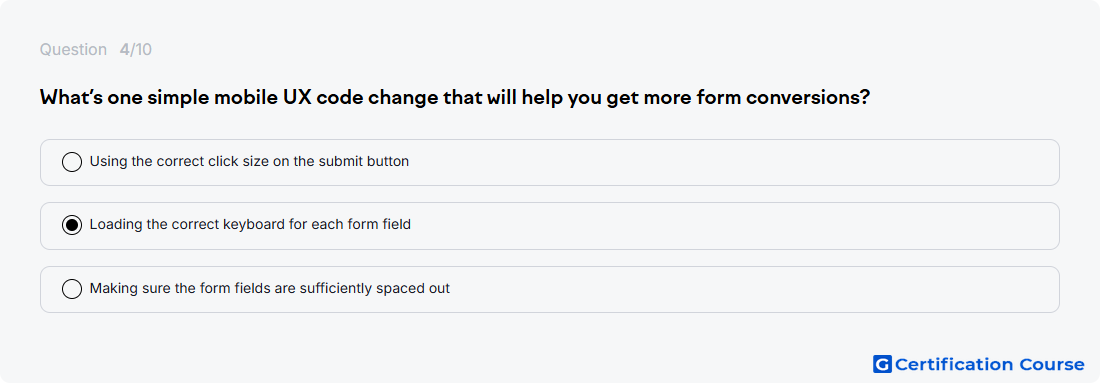Viewport: 1100px width, 383px height.
Task: Click 'Loading the correct keyboard' answer text
Action: pyautogui.click(x=250, y=225)
